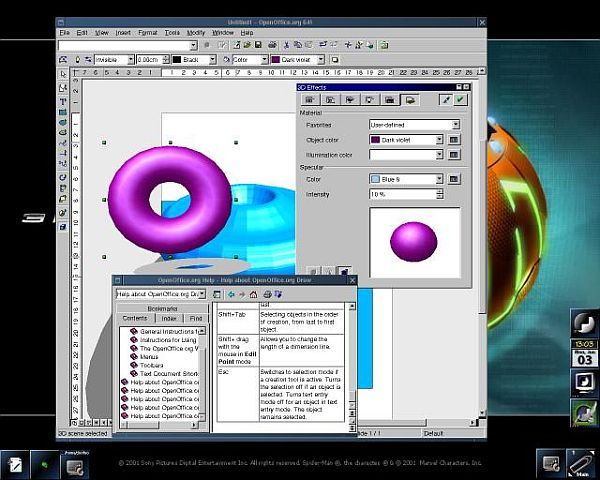Select the Text tool

[64, 101]
